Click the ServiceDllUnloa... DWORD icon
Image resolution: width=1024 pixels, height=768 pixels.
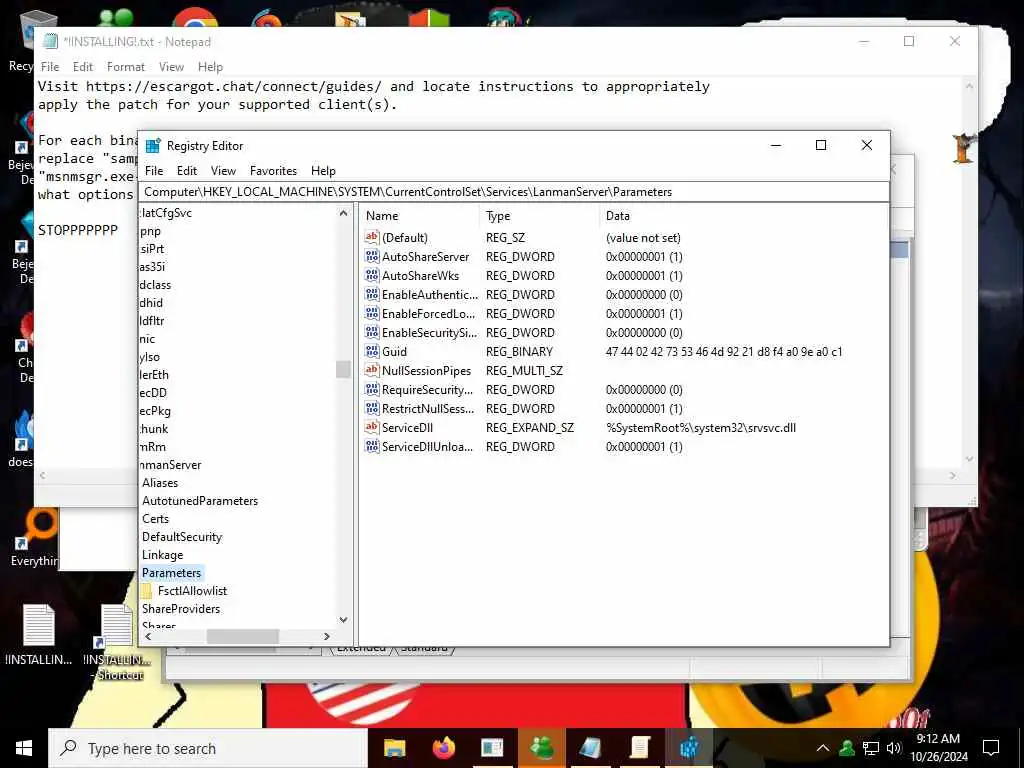tap(372, 446)
